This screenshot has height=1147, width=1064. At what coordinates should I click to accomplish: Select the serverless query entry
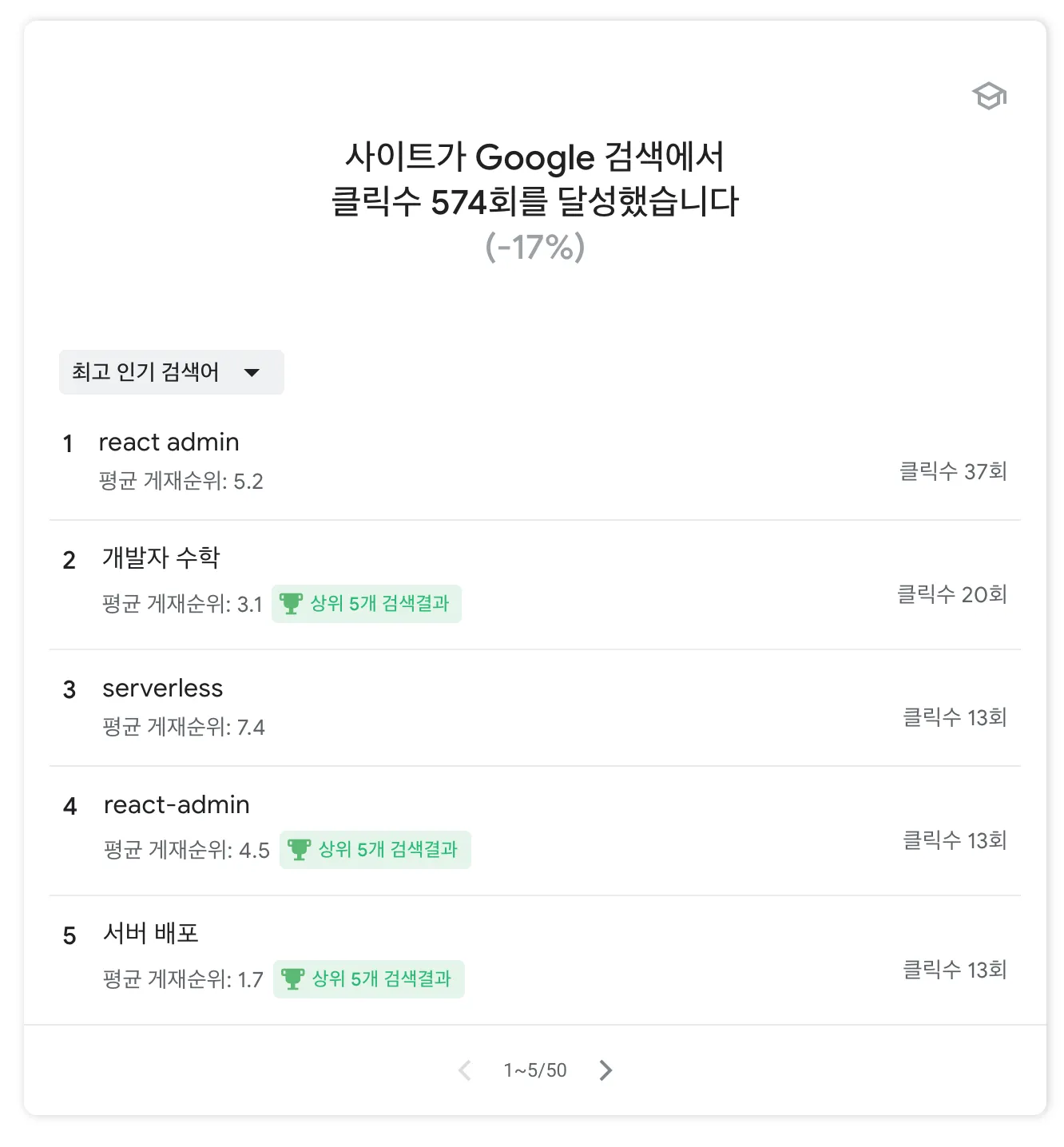[x=535, y=708]
